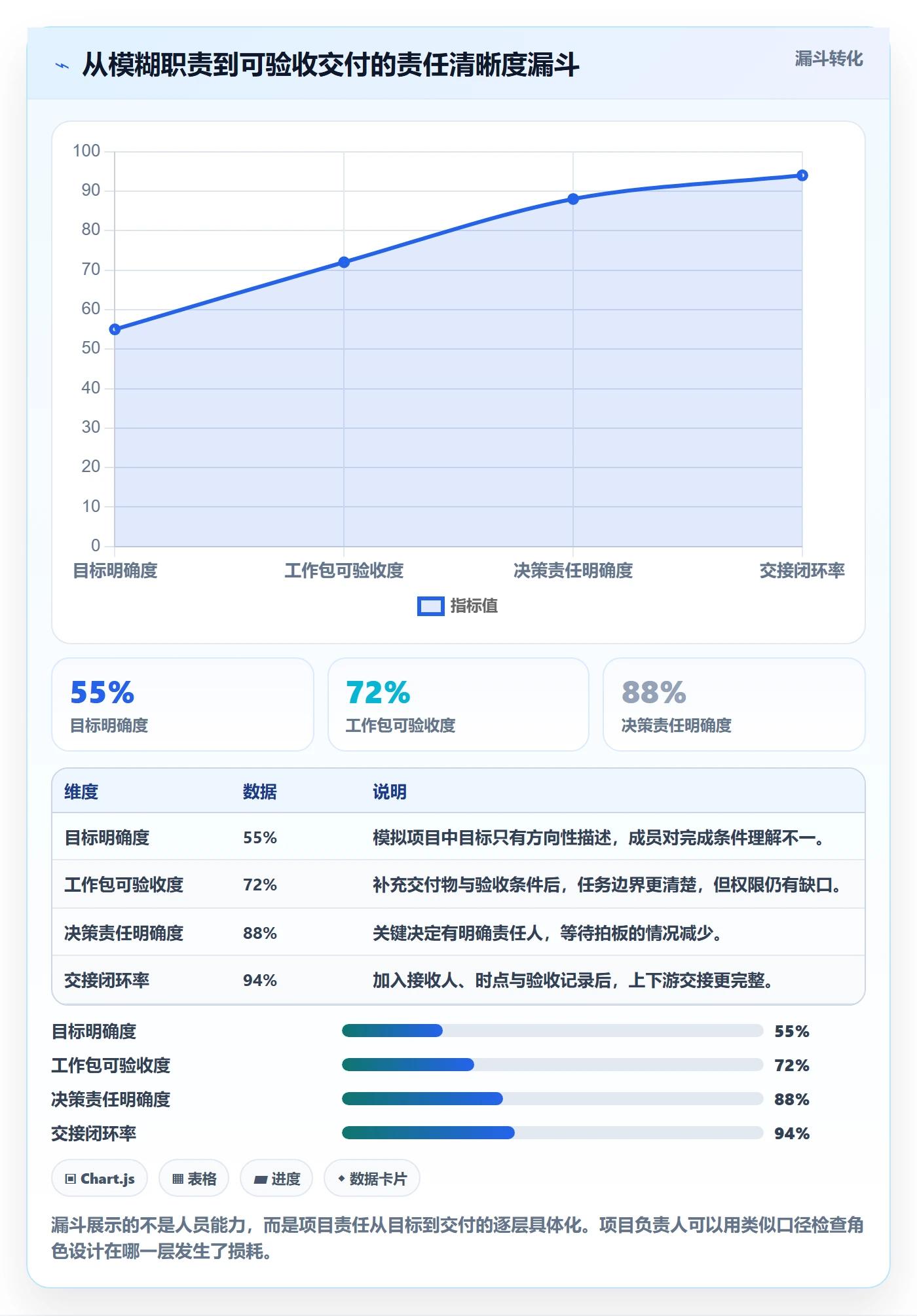The width and height of the screenshot is (917, 1316).
Task: Click the 决策责任明确度 progress bar
Action: click(552, 1099)
